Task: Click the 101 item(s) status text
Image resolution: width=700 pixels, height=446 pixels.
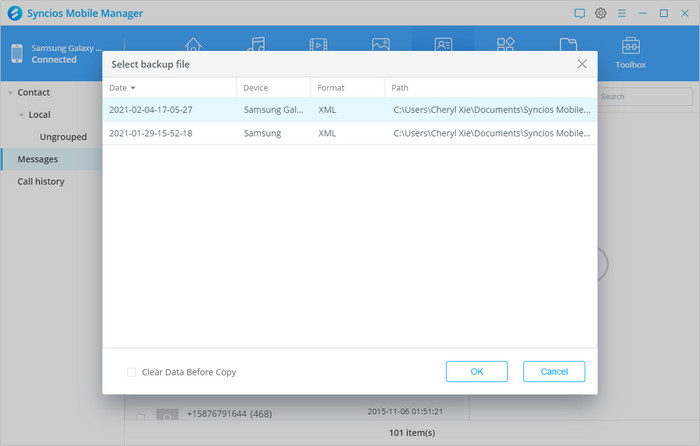Action: pos(412,433)
